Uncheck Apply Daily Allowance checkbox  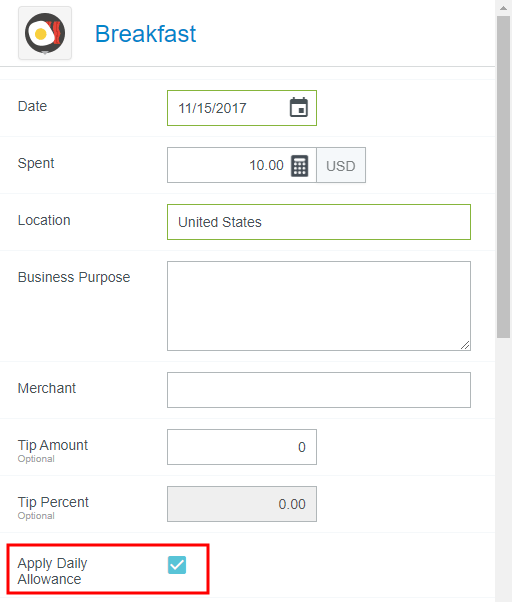177,565
